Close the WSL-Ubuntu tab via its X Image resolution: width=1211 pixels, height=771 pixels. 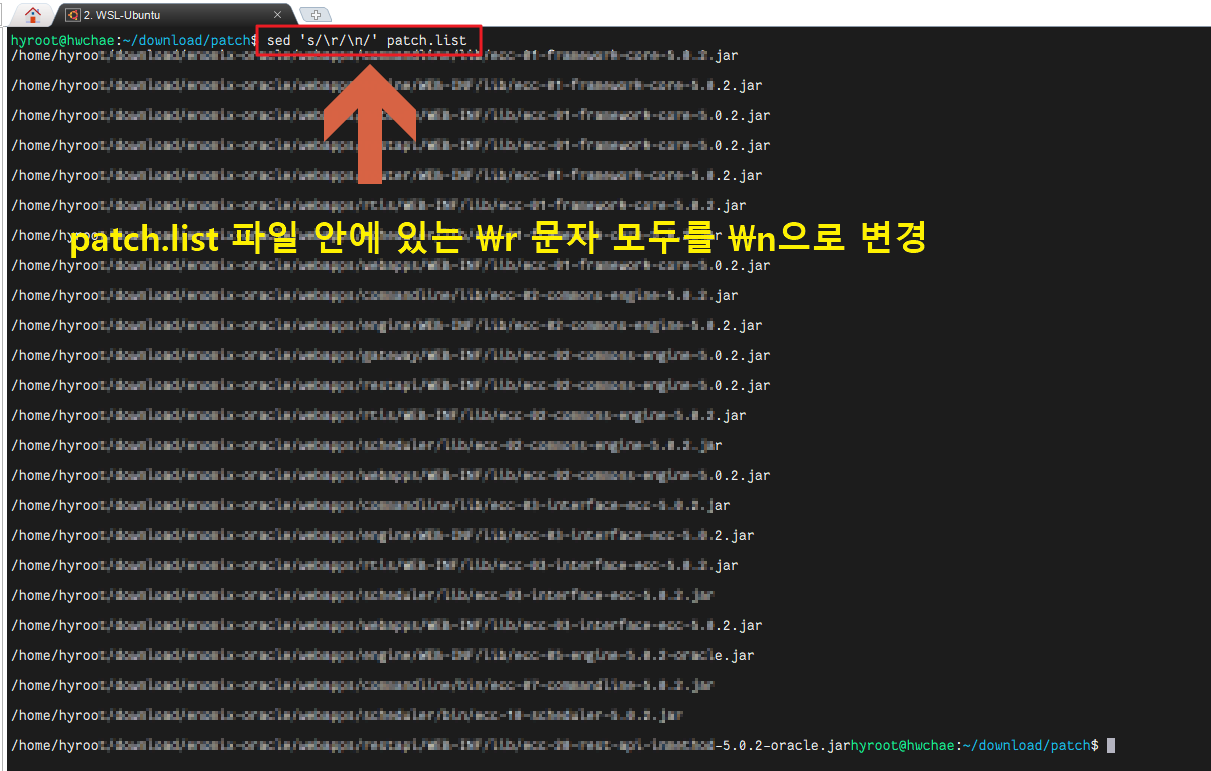click(x=277, y=15)
